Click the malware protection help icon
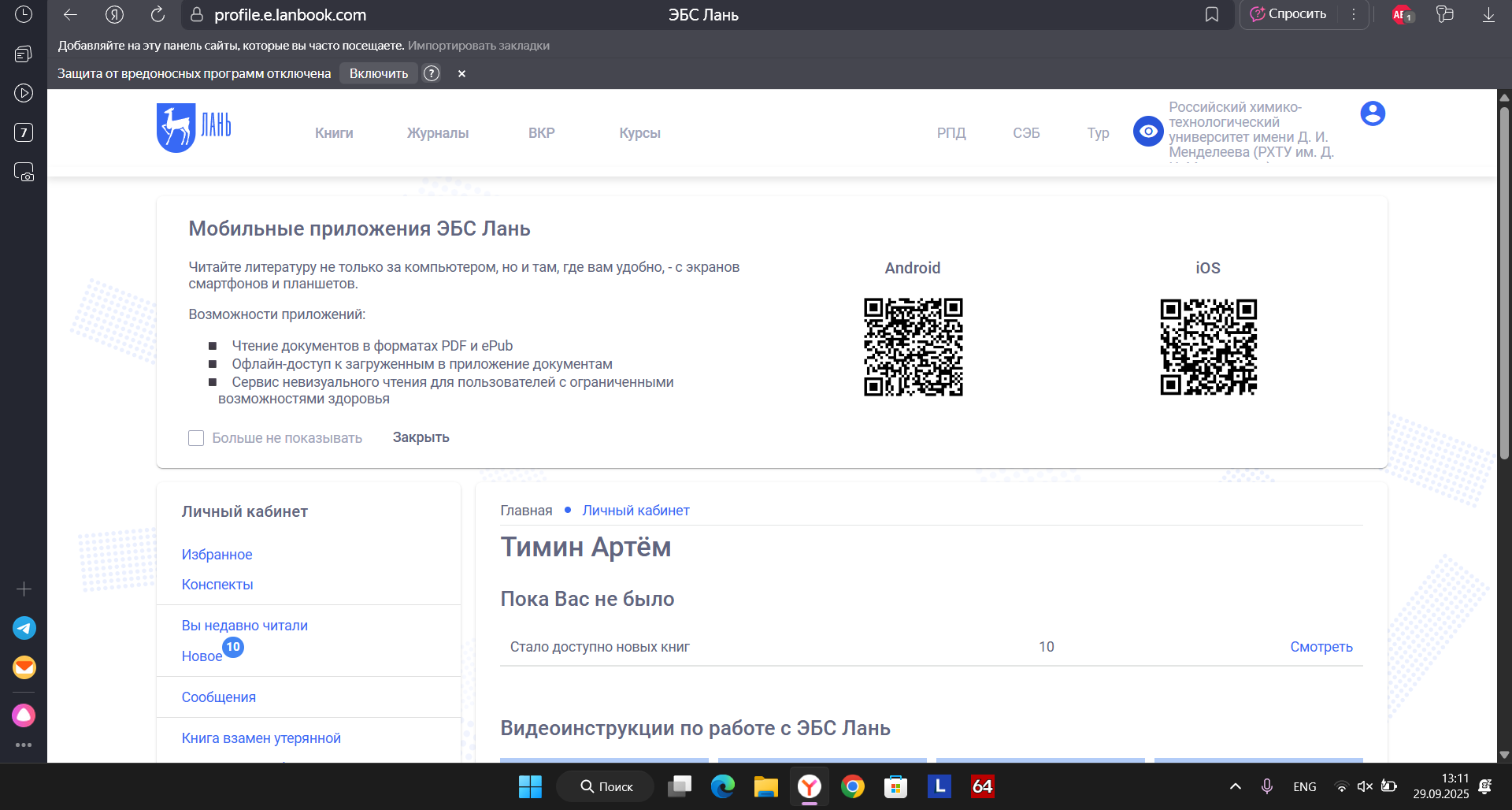1512x810 pixels. coord(432,73)
